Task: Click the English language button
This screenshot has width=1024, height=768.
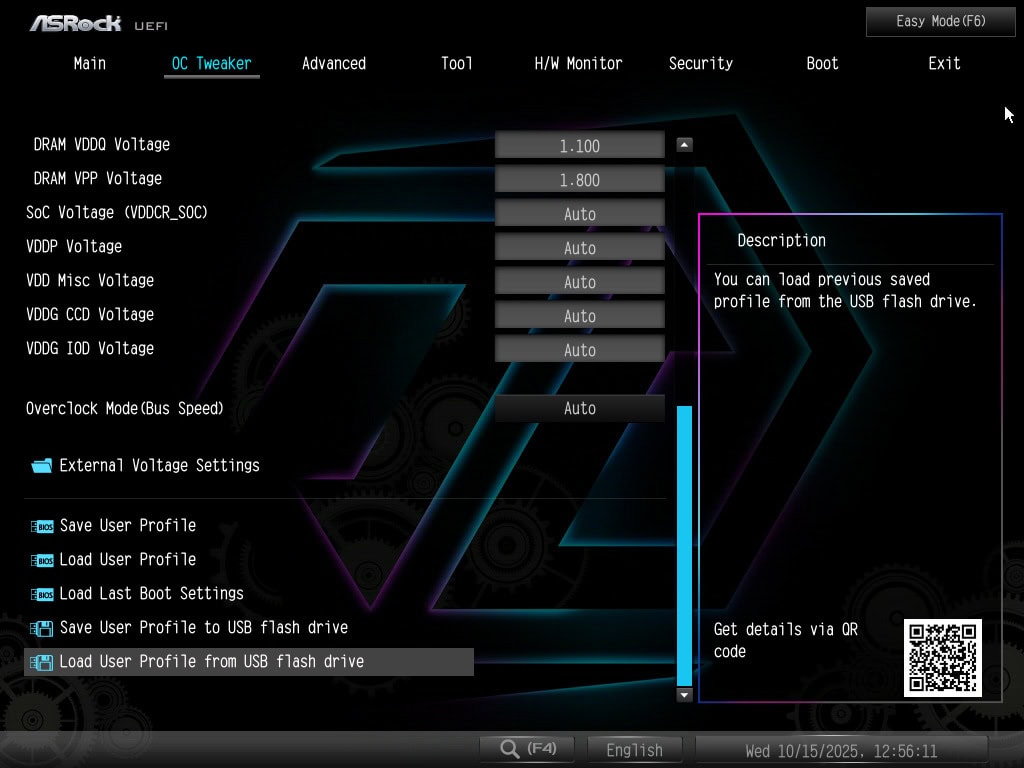Action: point(634,750)
